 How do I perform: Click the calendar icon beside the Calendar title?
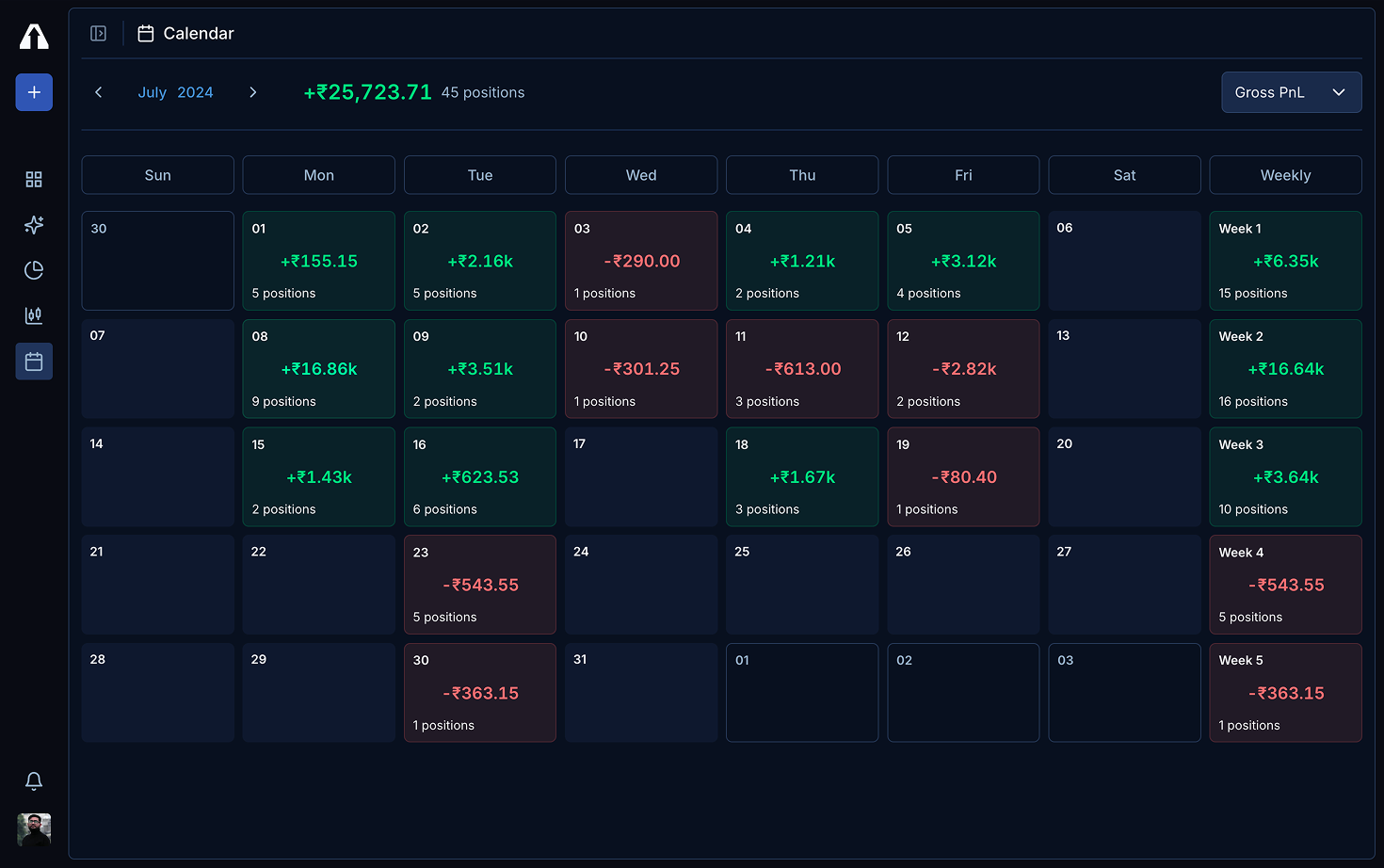pos(145,33)
